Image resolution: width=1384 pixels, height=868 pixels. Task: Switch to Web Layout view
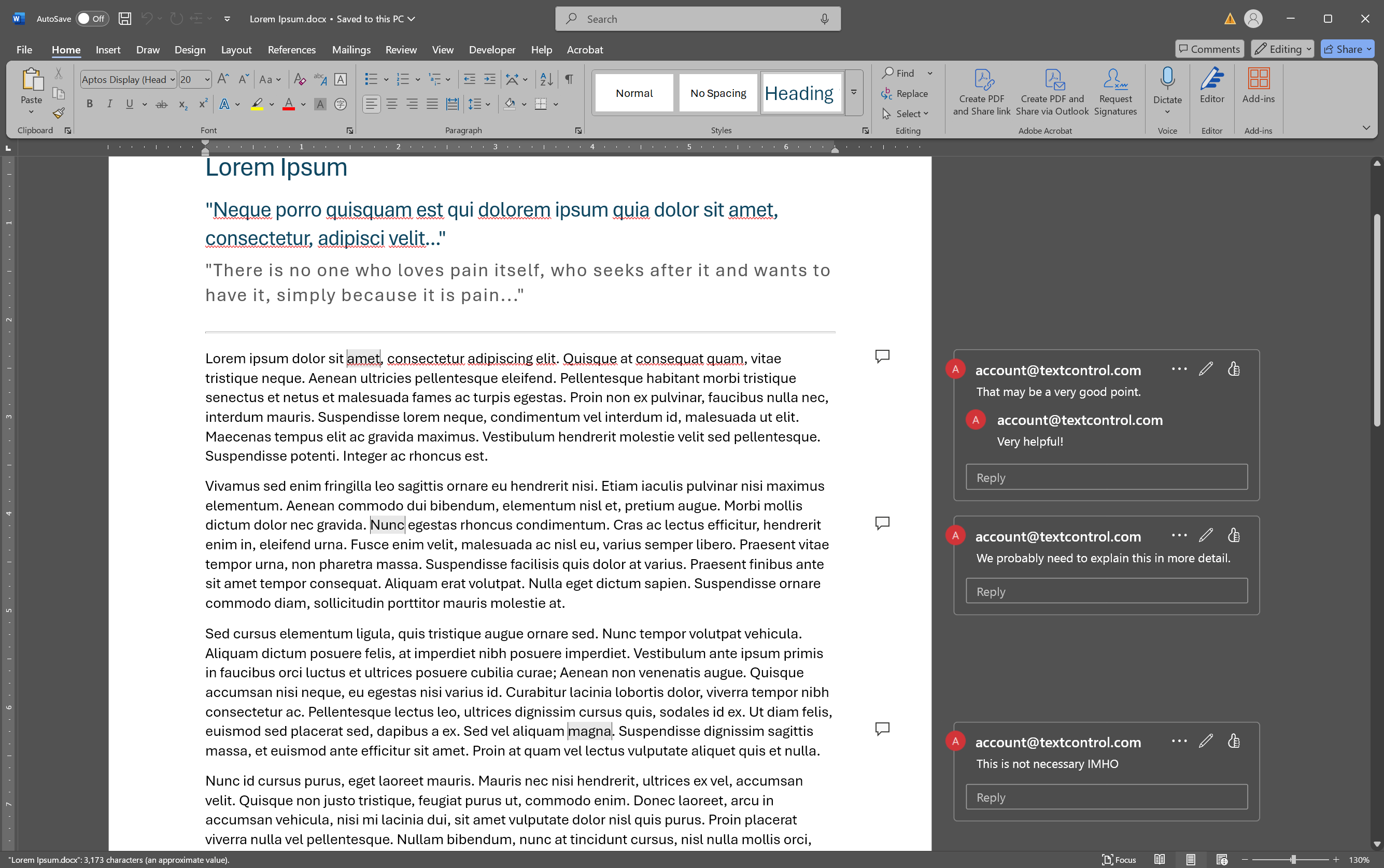point(1221,859)
